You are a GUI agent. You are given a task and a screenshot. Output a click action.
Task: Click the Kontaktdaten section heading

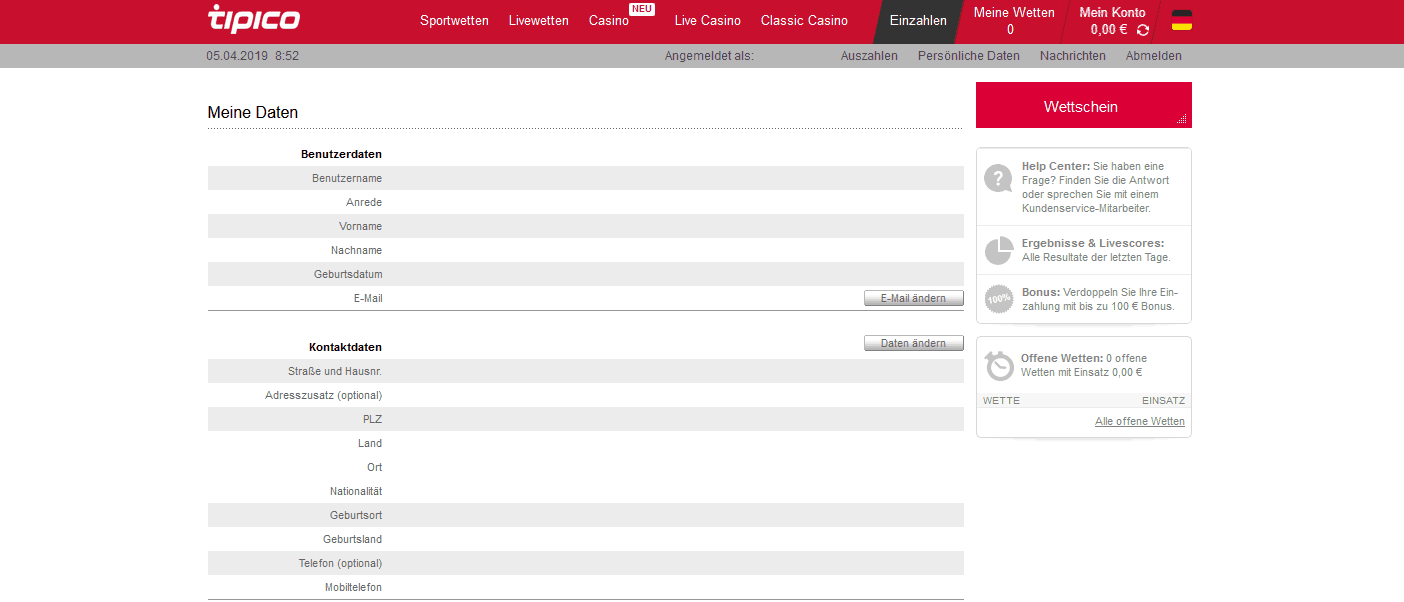[x=345, y=347]
